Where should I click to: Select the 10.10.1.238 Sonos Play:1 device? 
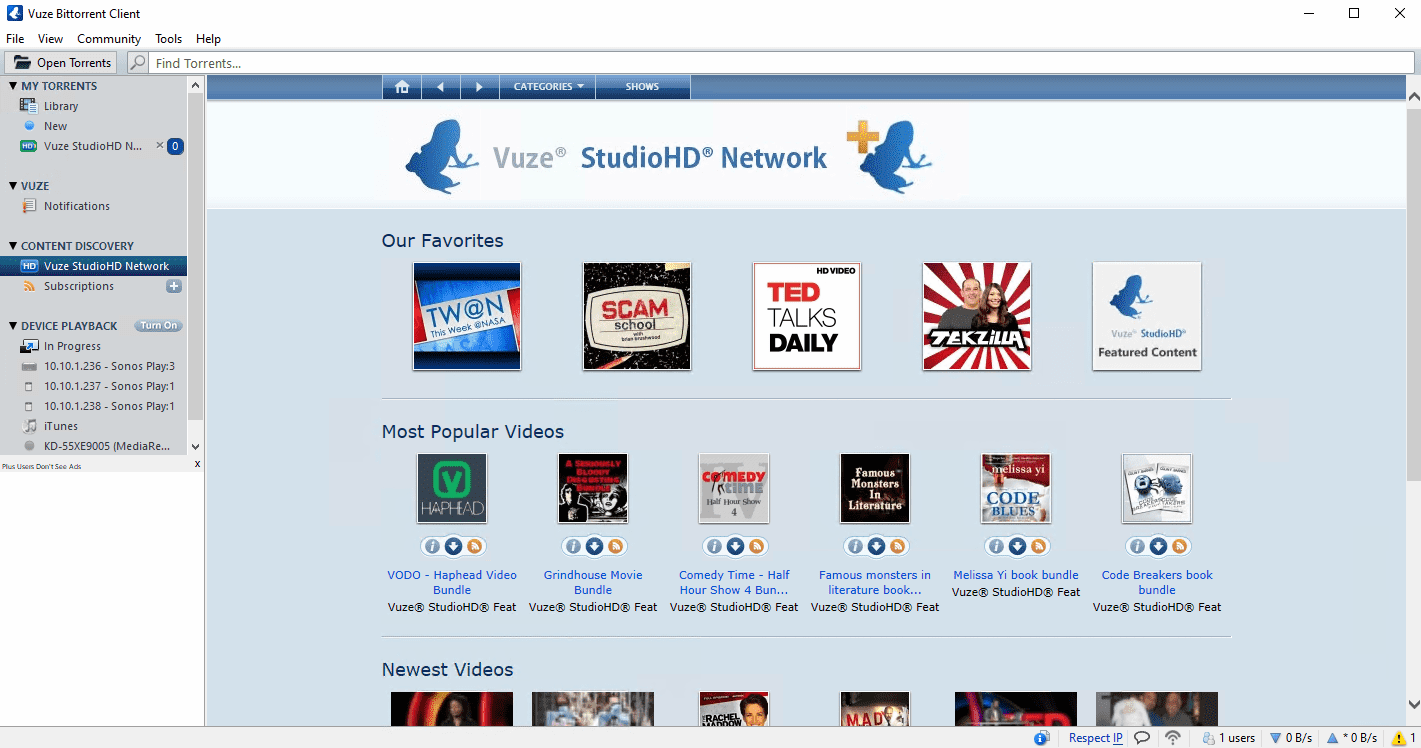(93, 406)
